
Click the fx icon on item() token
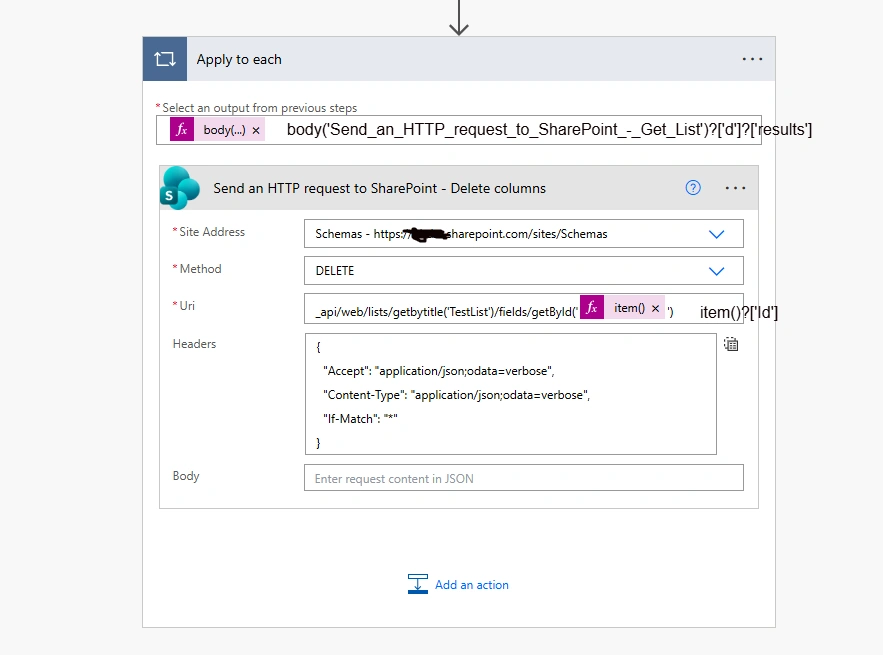pyautogui.click(x=592, y=308)
